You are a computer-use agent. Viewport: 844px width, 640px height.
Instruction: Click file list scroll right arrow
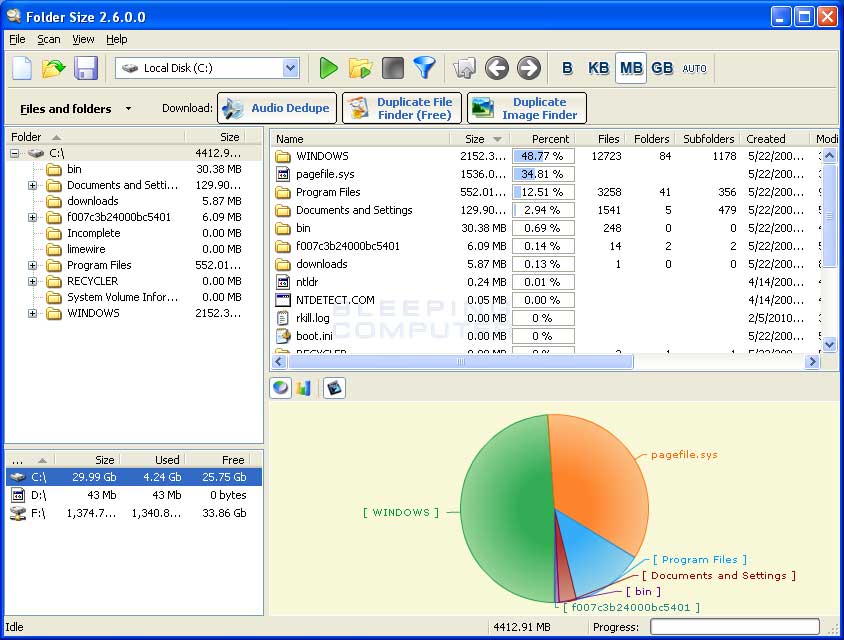812,362
